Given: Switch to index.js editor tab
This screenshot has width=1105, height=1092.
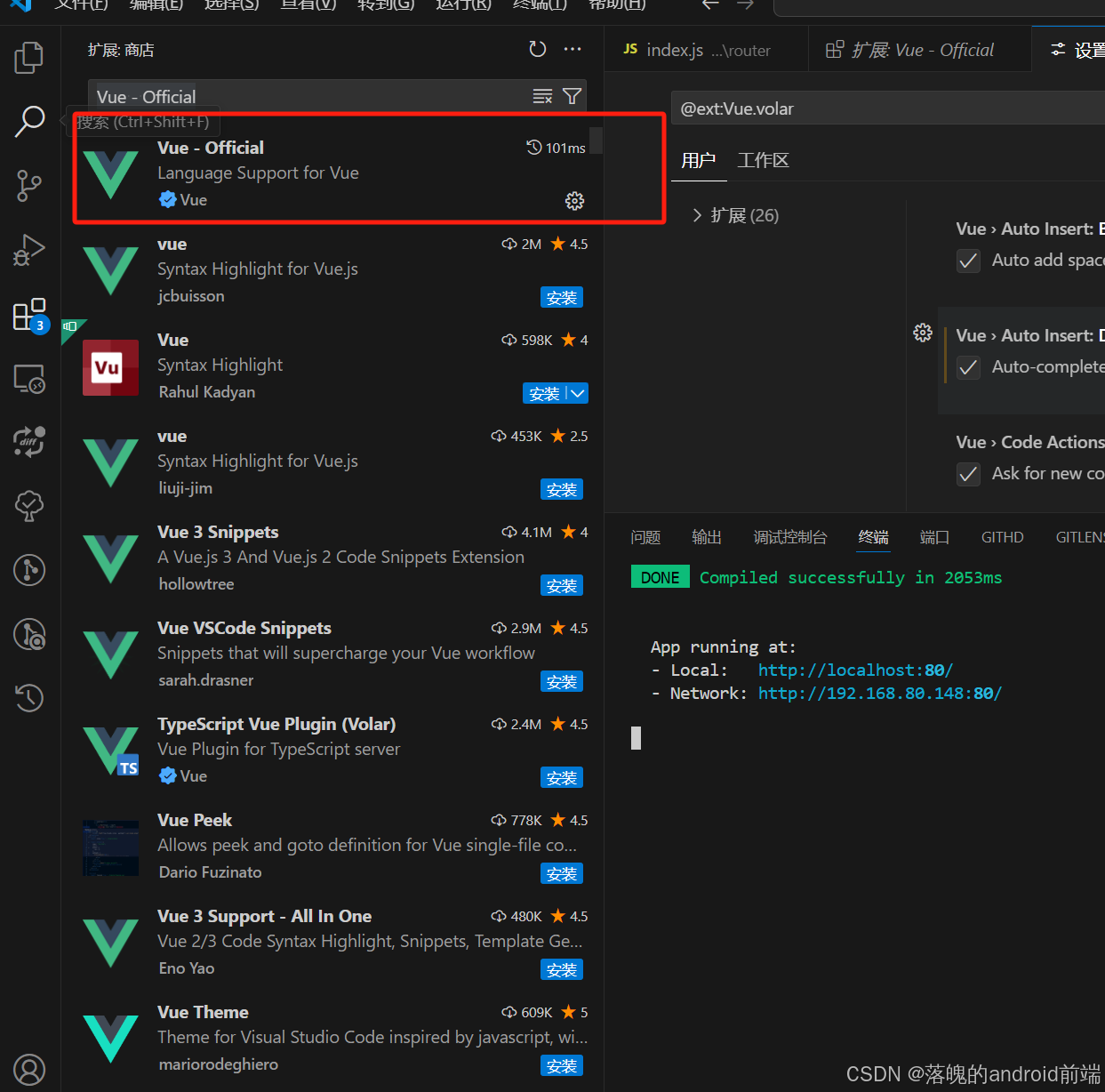Looking at the screenshot, I should [707, 50].
